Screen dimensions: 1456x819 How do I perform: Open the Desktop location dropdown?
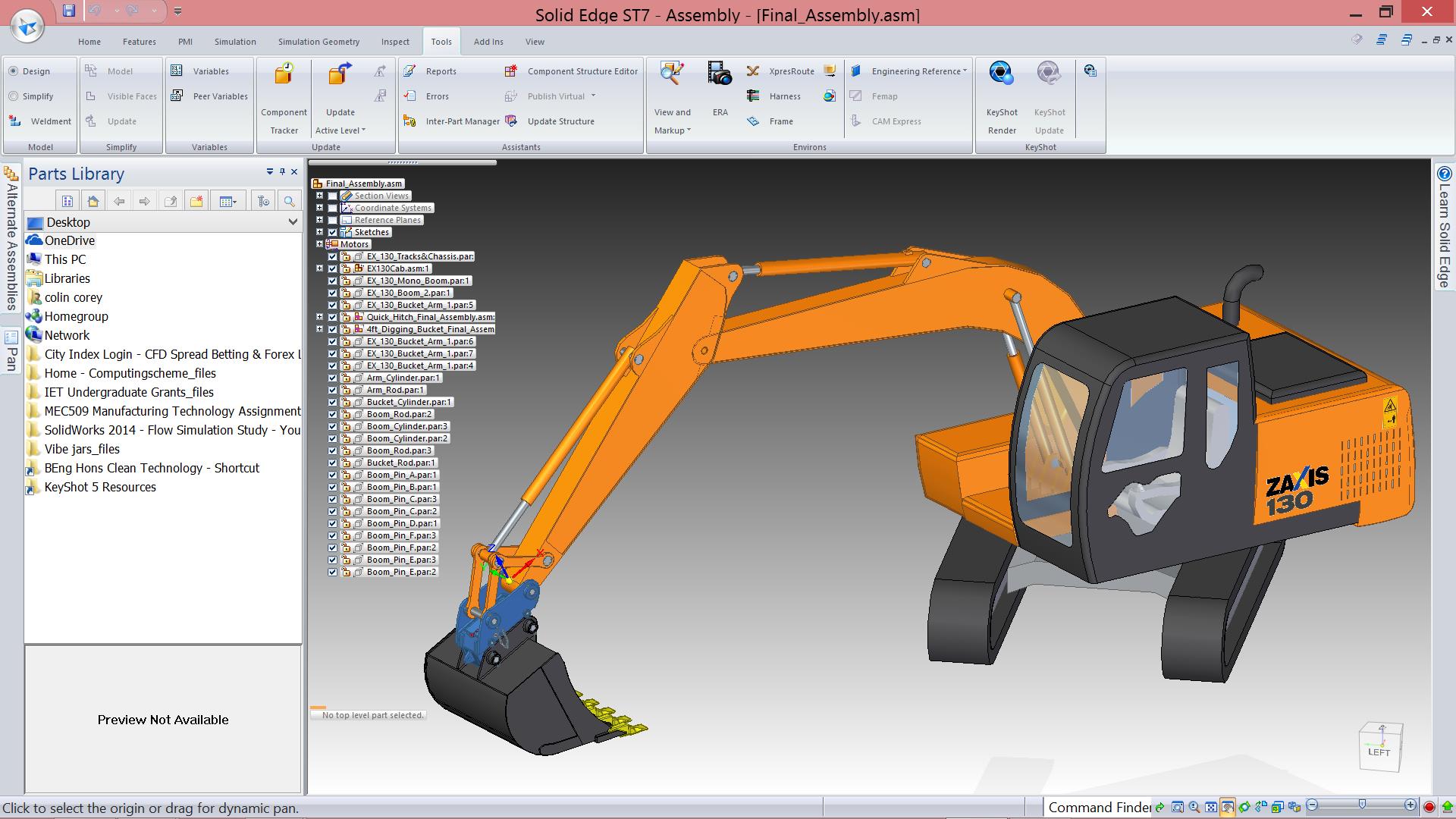pyautogui.click(x=292, y=222)
